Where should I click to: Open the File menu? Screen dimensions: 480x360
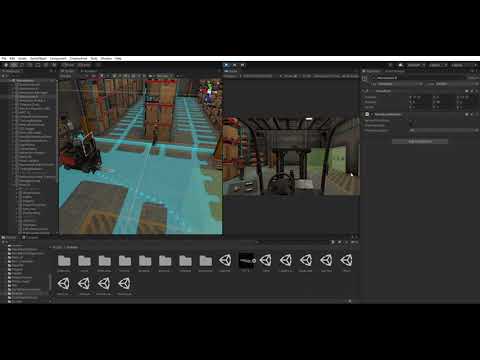pos(4,59)
